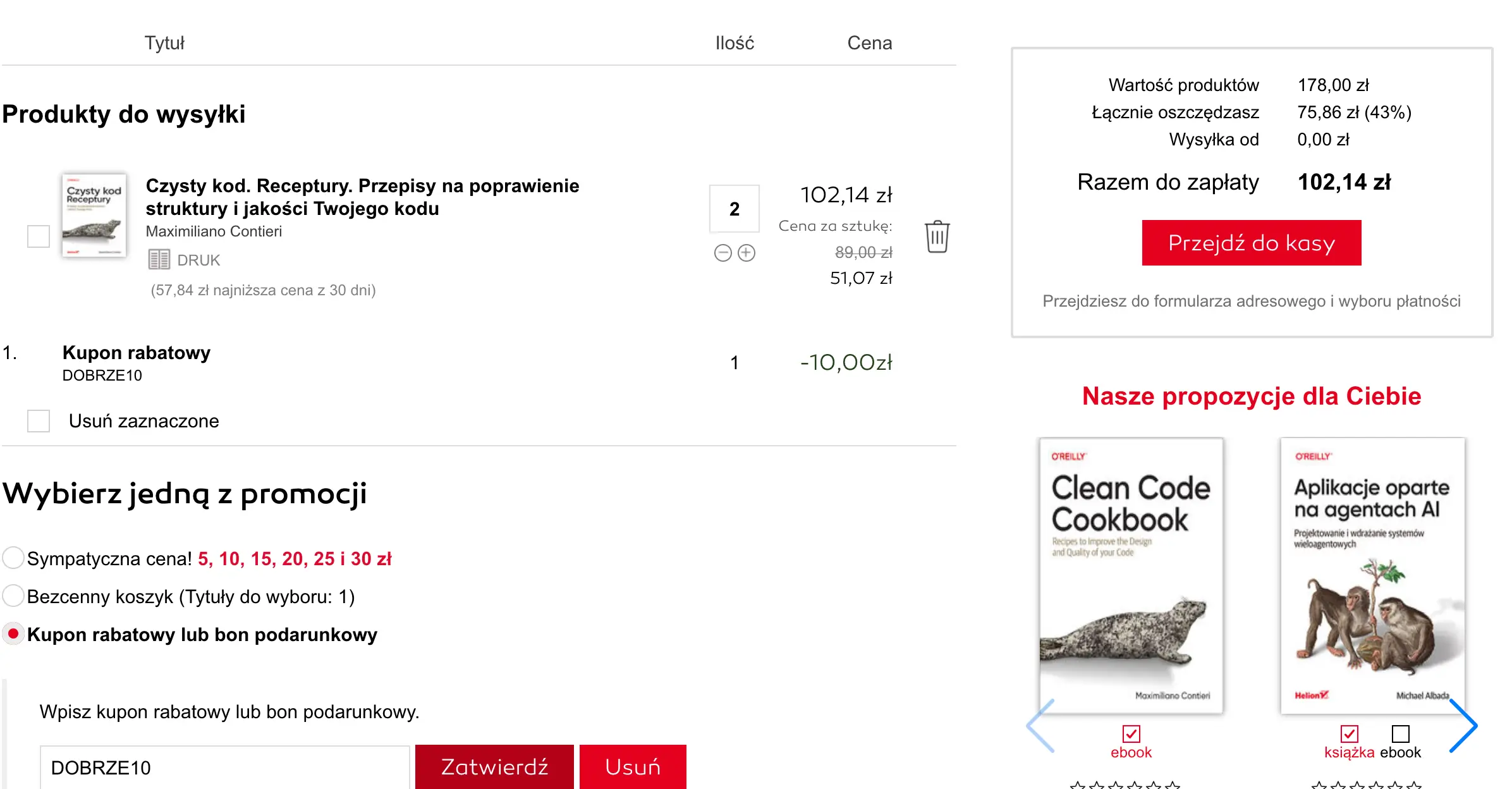Select the Kupon rabatowy lub bon podarunkowy radio
This screenshot has width=1512, height=789.
[x=13, y=633]
